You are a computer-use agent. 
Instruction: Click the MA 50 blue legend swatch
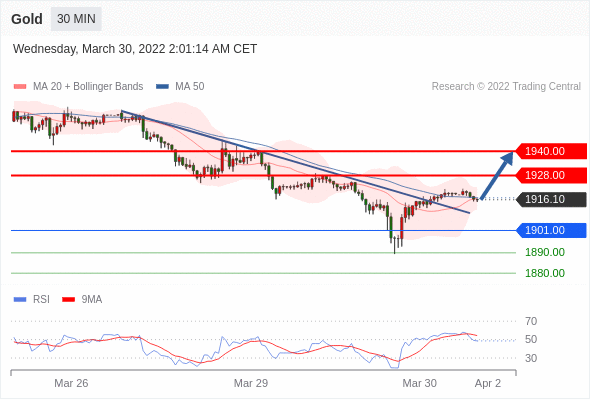(x=162, y=87)
